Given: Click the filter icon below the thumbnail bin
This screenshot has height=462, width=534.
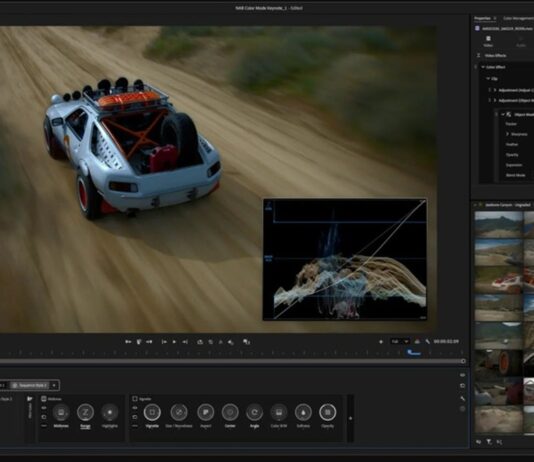Looking at the screenshot, I should point(489,442).
